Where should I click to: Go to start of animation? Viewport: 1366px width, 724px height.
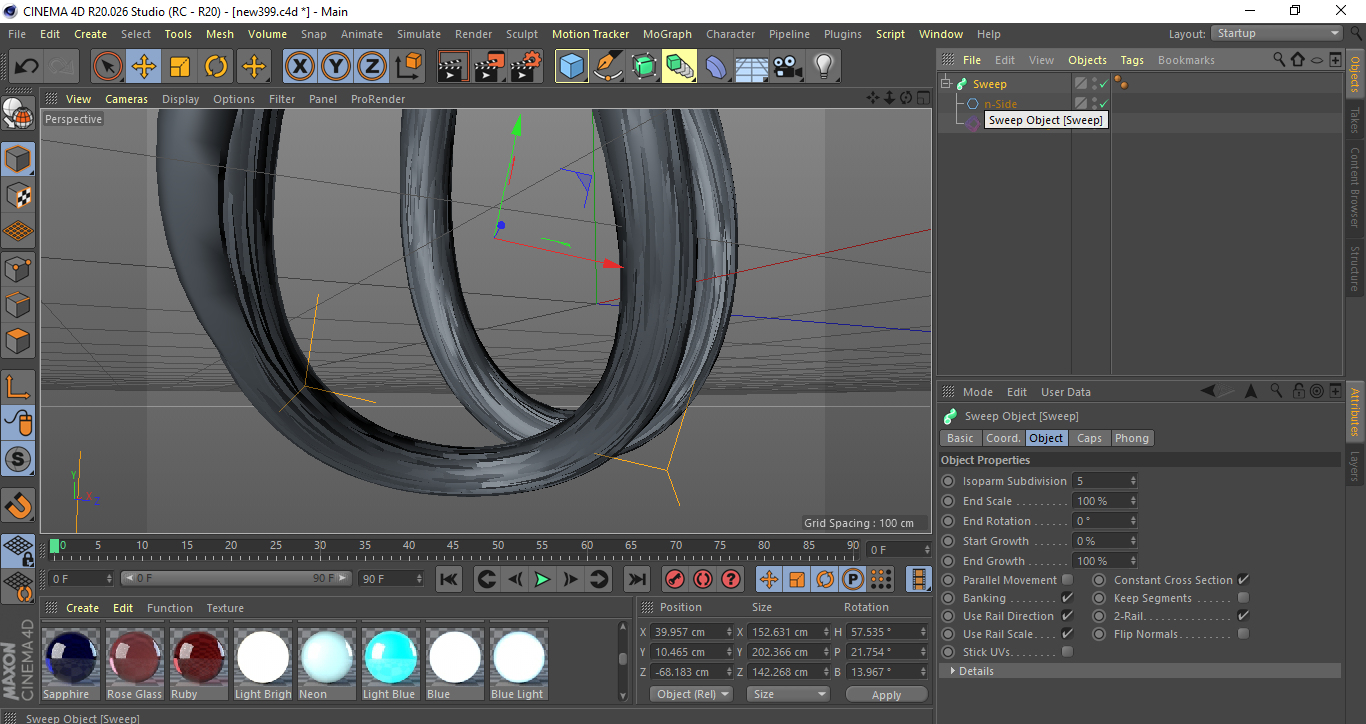point(449,579)
